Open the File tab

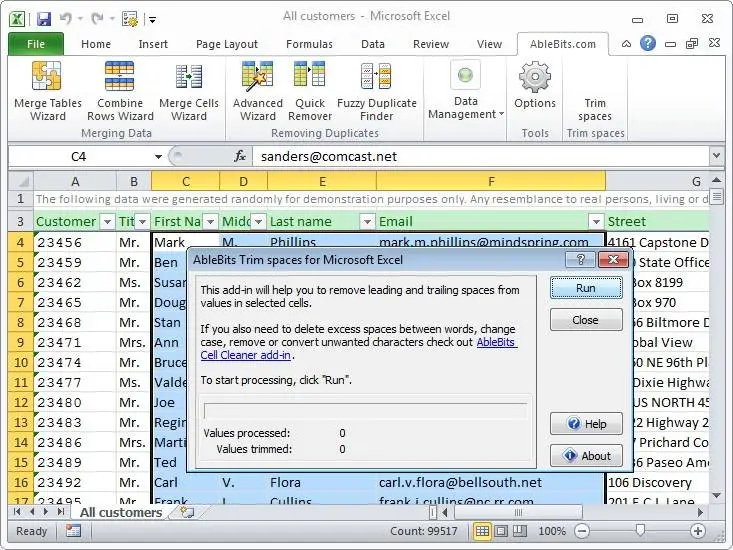click(36, 44)
